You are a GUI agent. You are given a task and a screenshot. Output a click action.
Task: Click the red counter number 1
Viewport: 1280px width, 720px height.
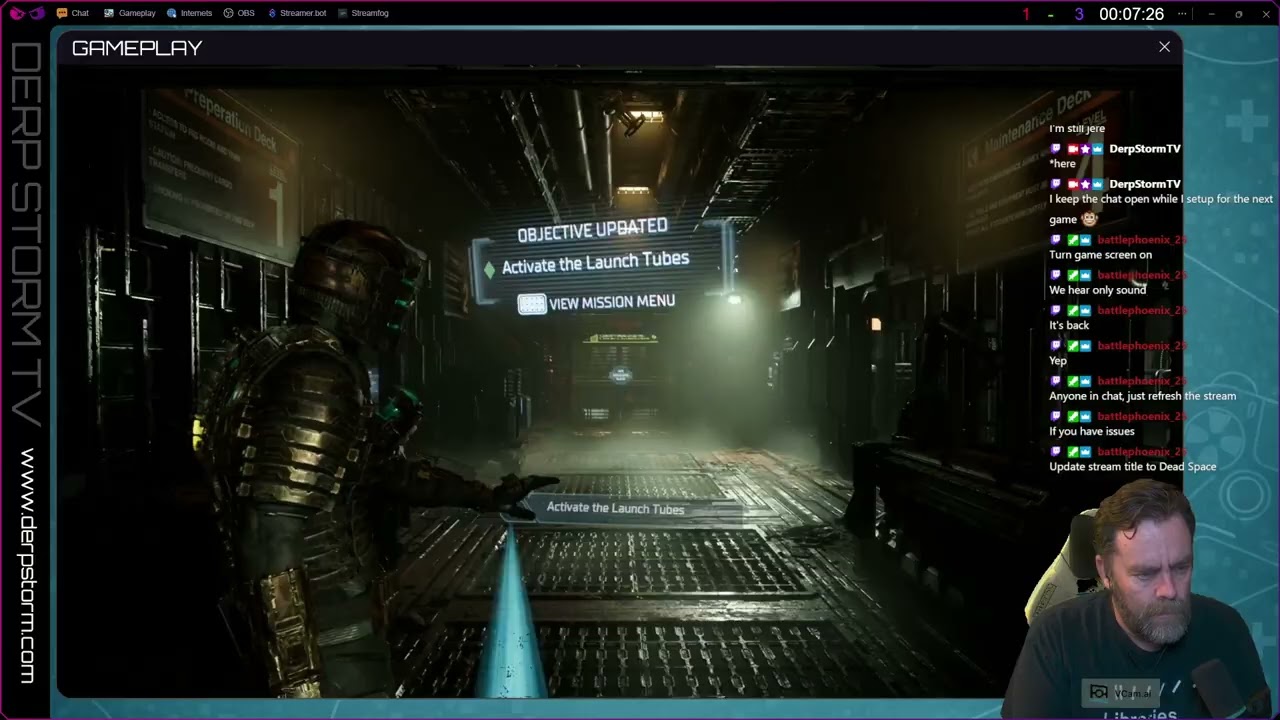[x=1026, y=14]
